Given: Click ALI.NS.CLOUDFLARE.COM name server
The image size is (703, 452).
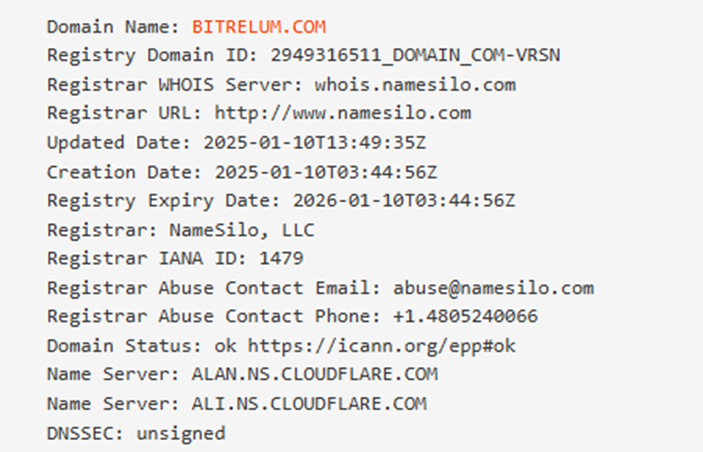Looking at the screenshot, I should pyautogui.click(x=309, y=404).
